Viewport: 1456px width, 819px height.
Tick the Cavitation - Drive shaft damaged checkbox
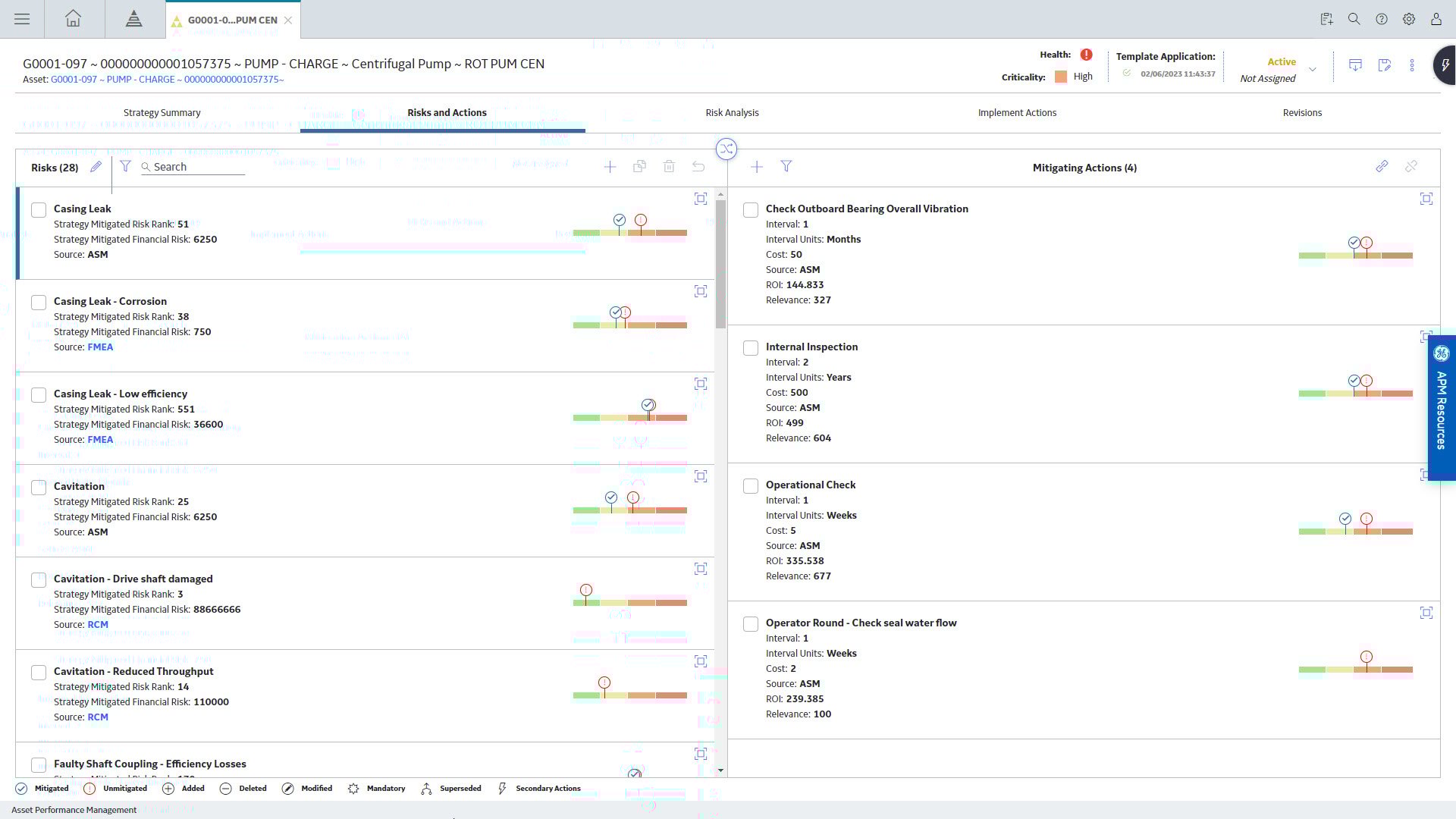click(x=39, y=580)
